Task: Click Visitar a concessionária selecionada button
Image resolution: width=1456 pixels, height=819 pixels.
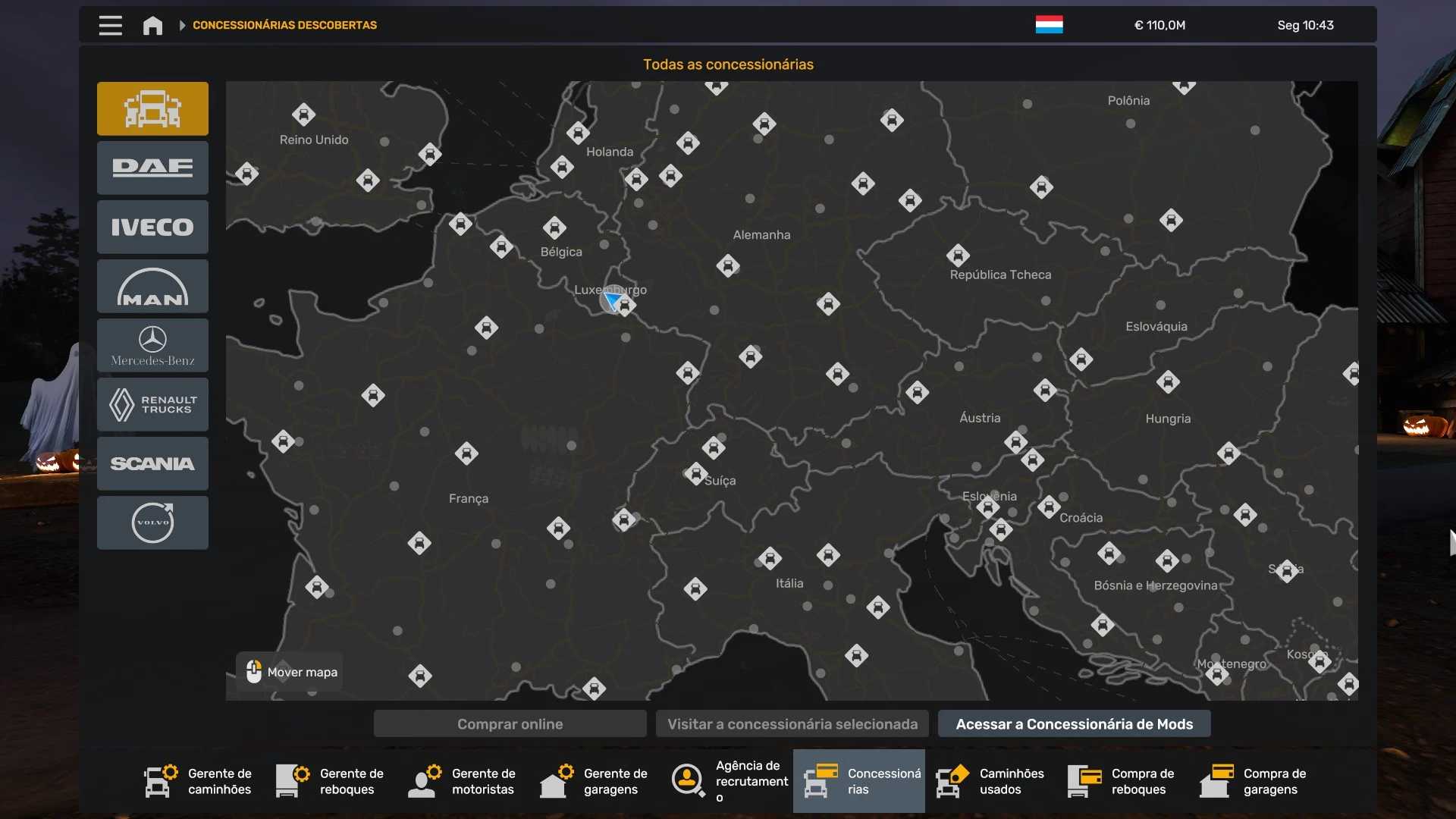Action: click(792, 723)
